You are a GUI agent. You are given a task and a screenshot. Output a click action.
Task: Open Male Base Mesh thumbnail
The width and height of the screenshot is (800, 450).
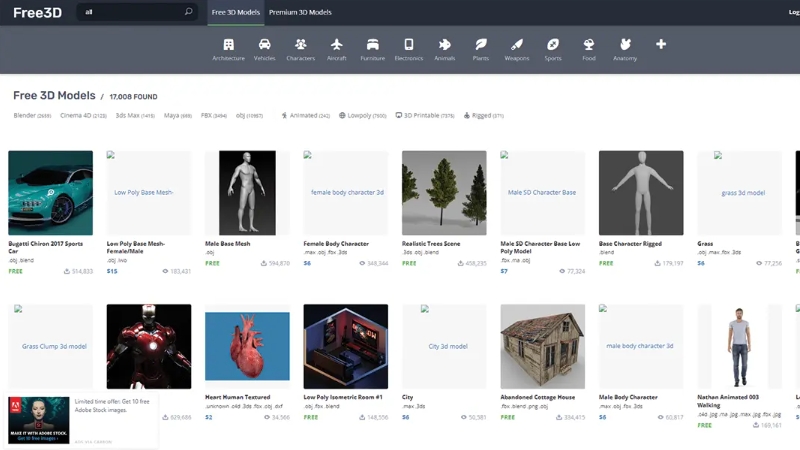(x=247, y=193)
